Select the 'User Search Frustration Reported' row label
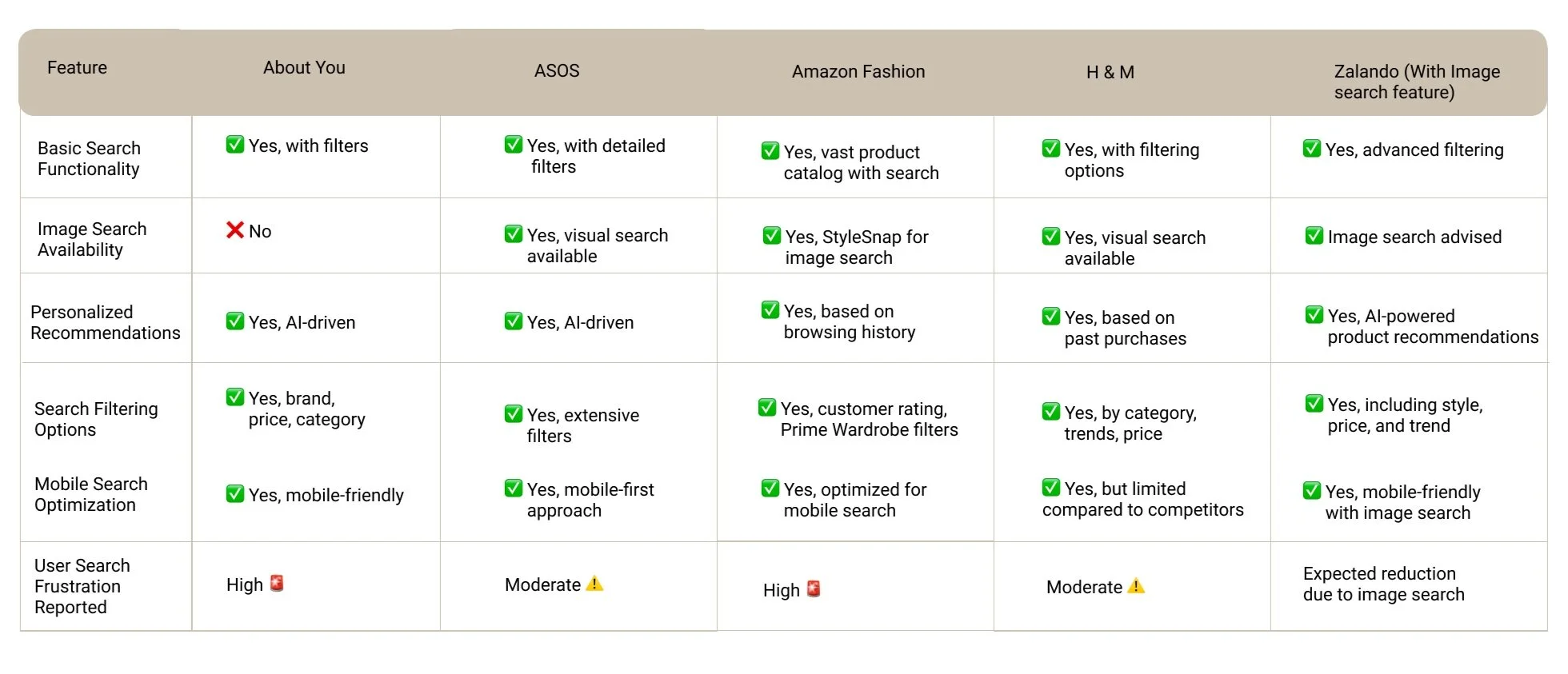This screenshot has width=1568, height=674. [82, 586]
